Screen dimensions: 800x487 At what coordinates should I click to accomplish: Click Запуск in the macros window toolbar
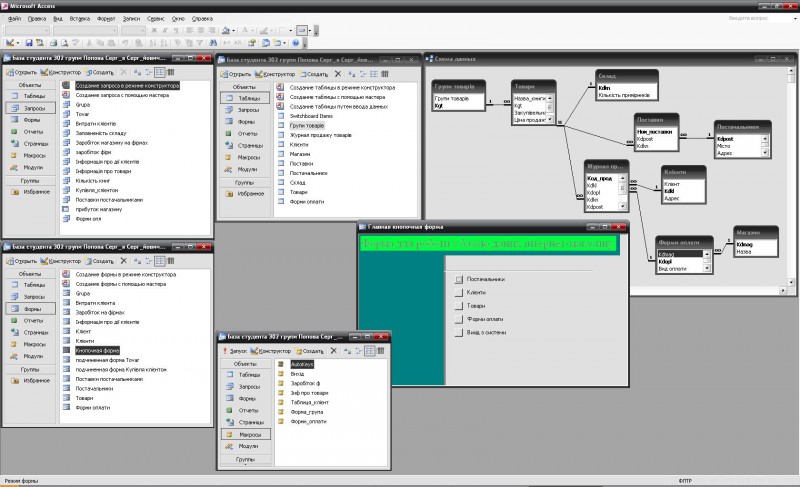click(235, 351)
